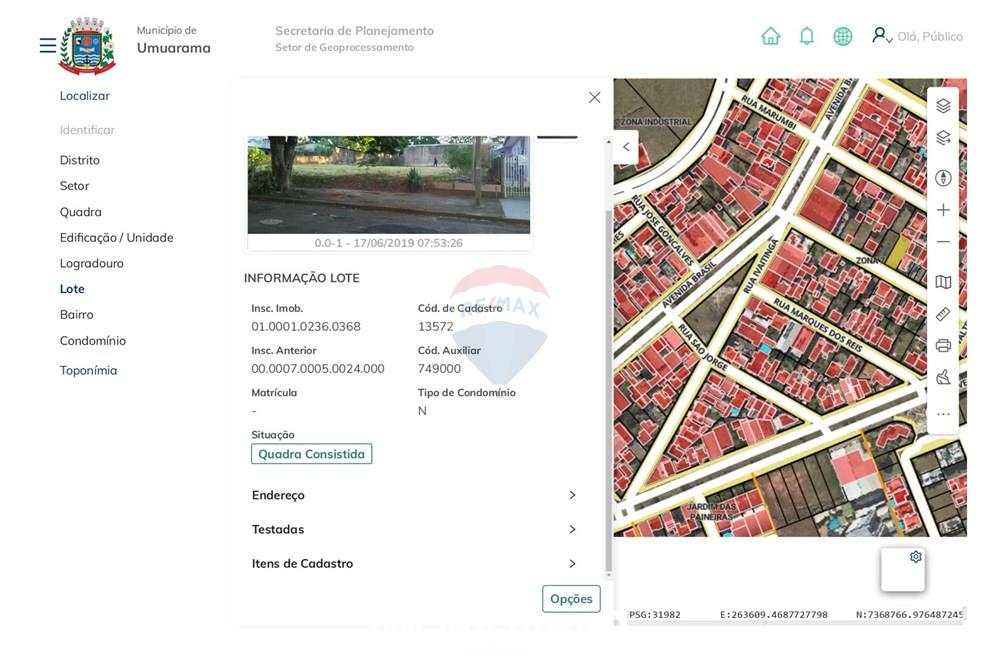Open the map layers tool

pyautogui.click(x=942, y=106)
